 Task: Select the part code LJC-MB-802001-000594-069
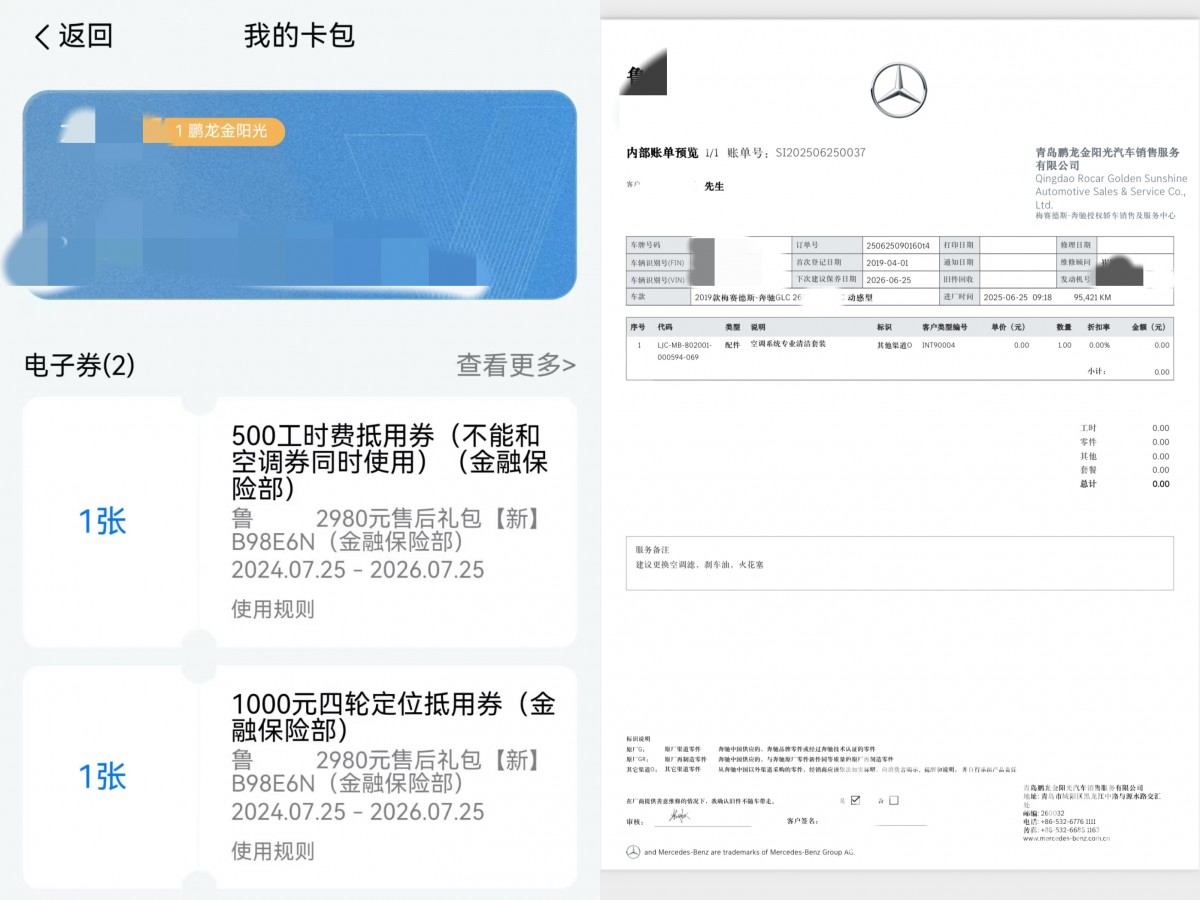click(x=685, y=351)
